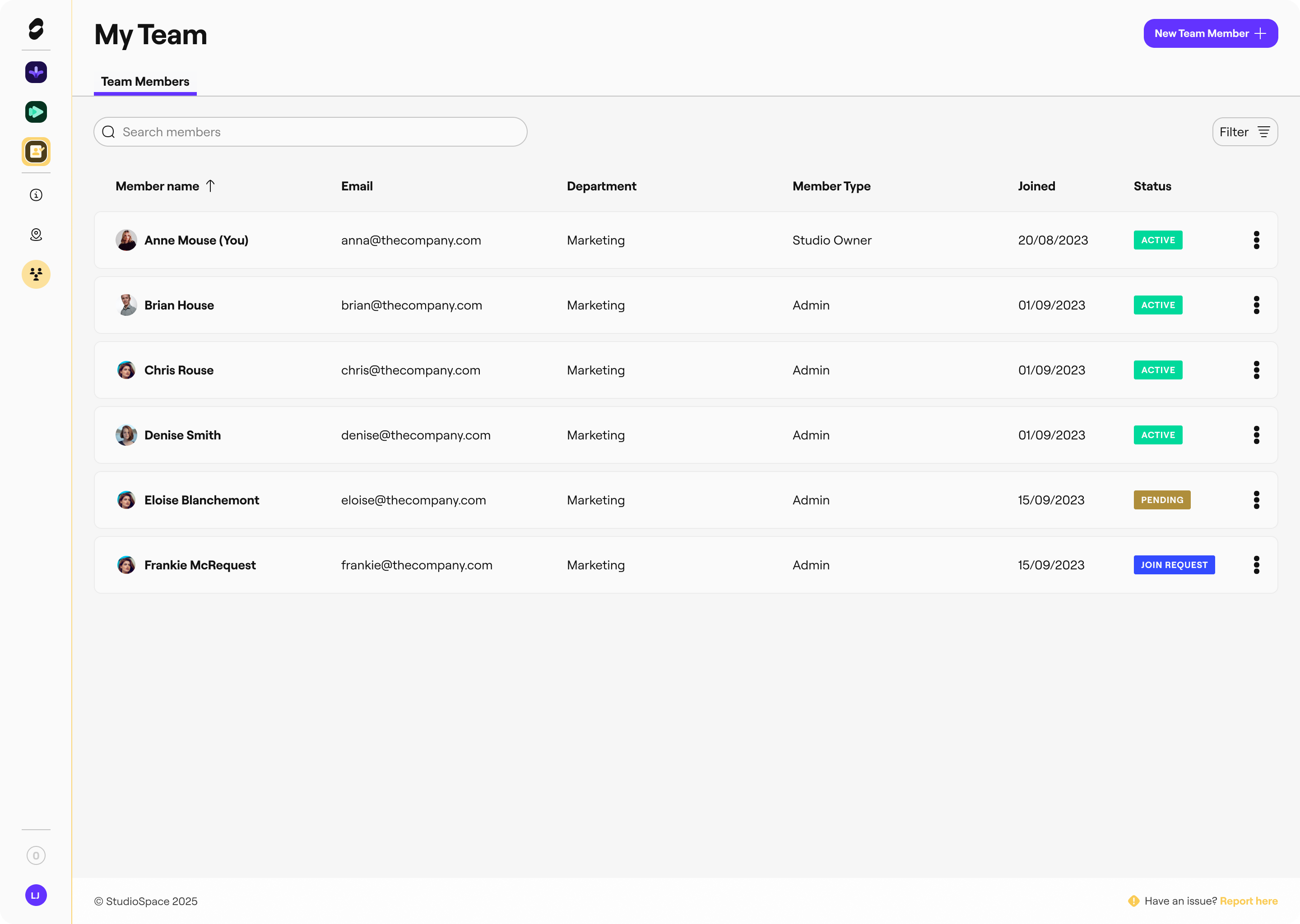
Task: Select the name Anne Mouse (You)
Action: click(196, 240)
